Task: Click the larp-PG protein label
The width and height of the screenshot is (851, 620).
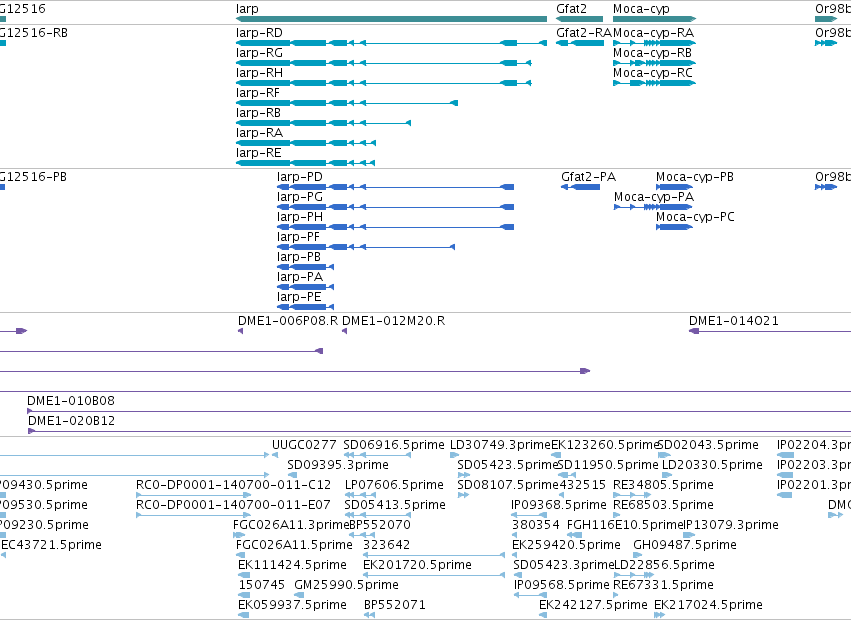Action: 300,197
